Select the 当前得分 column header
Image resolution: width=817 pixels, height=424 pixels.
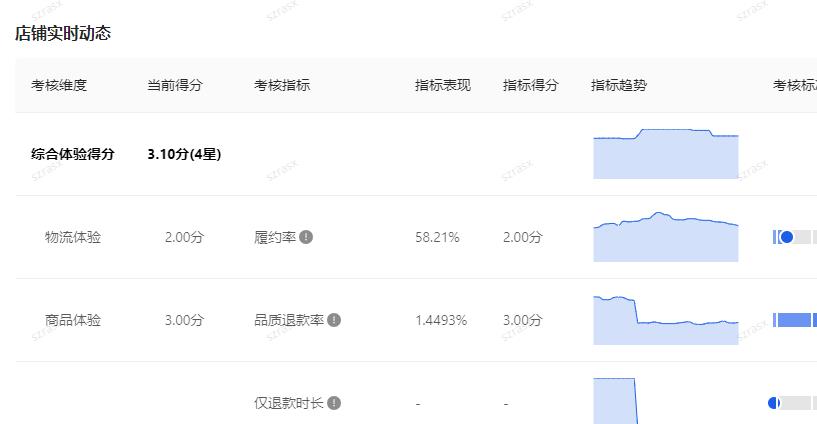pyautogui.click(x=175, y=85)
